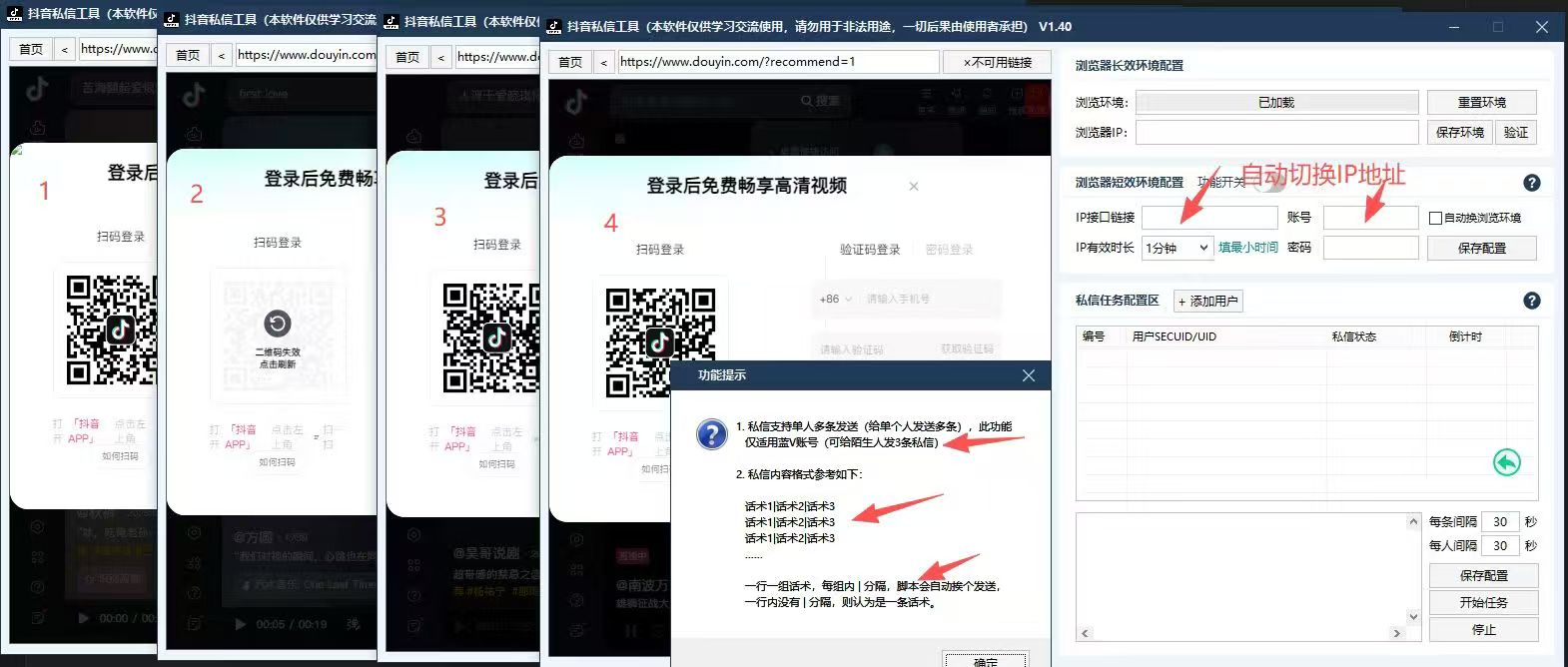Screen dimensions: 1568x667
Task: Click 首页 button in window 1
Action: point(31,48)
